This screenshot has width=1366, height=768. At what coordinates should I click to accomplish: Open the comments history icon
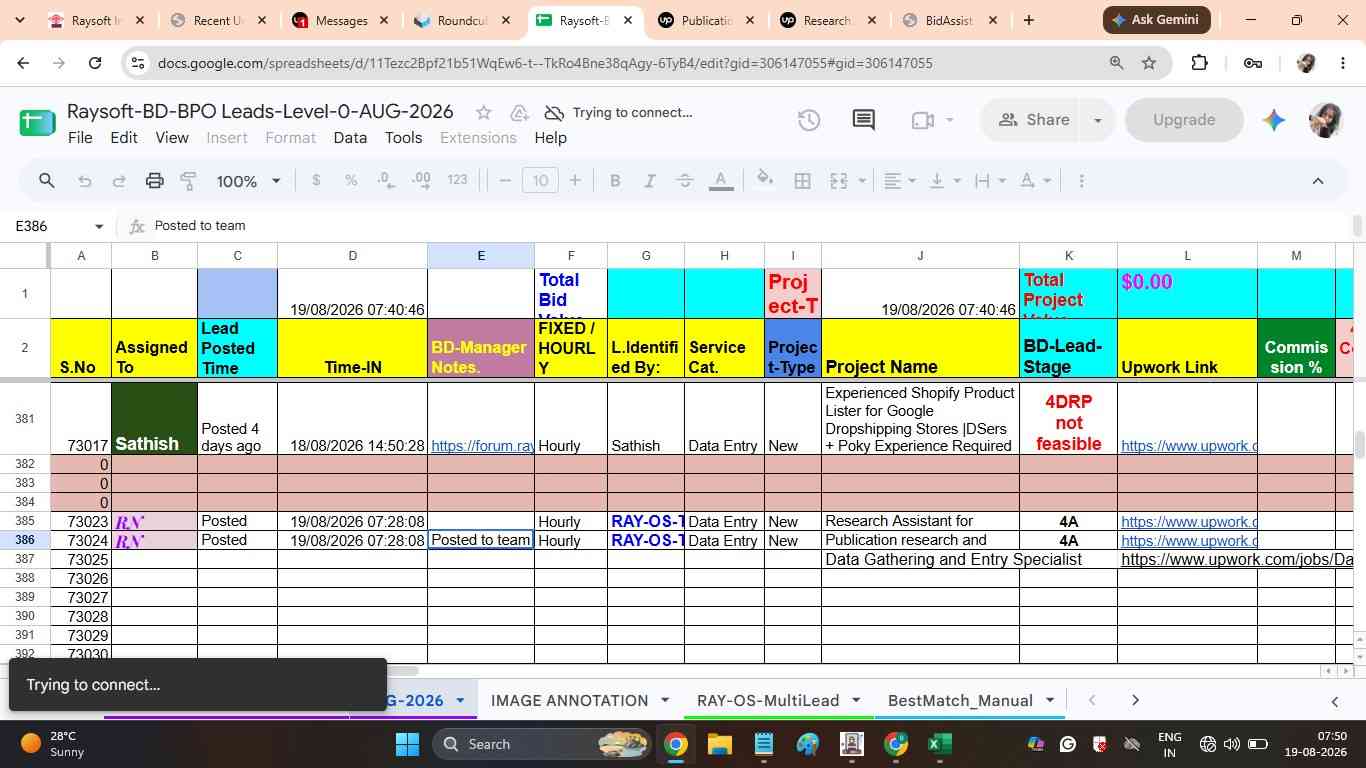coord(863,120)
